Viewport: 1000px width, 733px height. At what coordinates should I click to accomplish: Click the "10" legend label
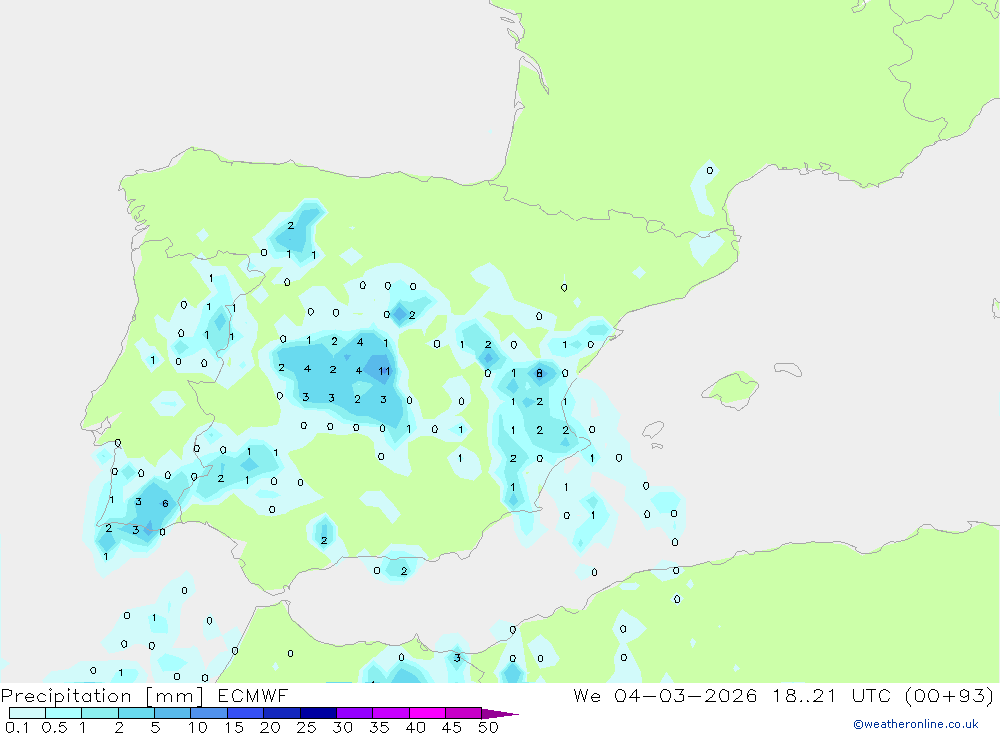[198, 727]
